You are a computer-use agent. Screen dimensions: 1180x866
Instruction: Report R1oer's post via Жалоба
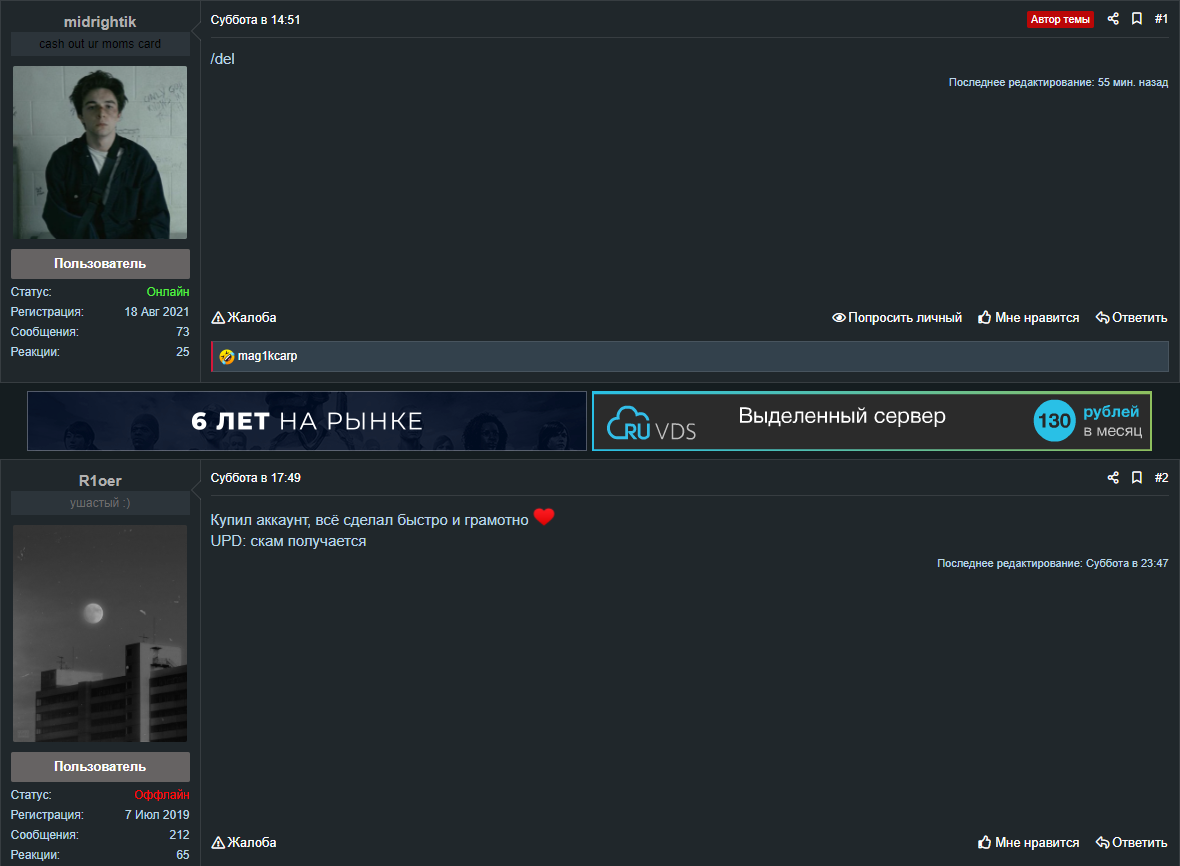[244, 843]
